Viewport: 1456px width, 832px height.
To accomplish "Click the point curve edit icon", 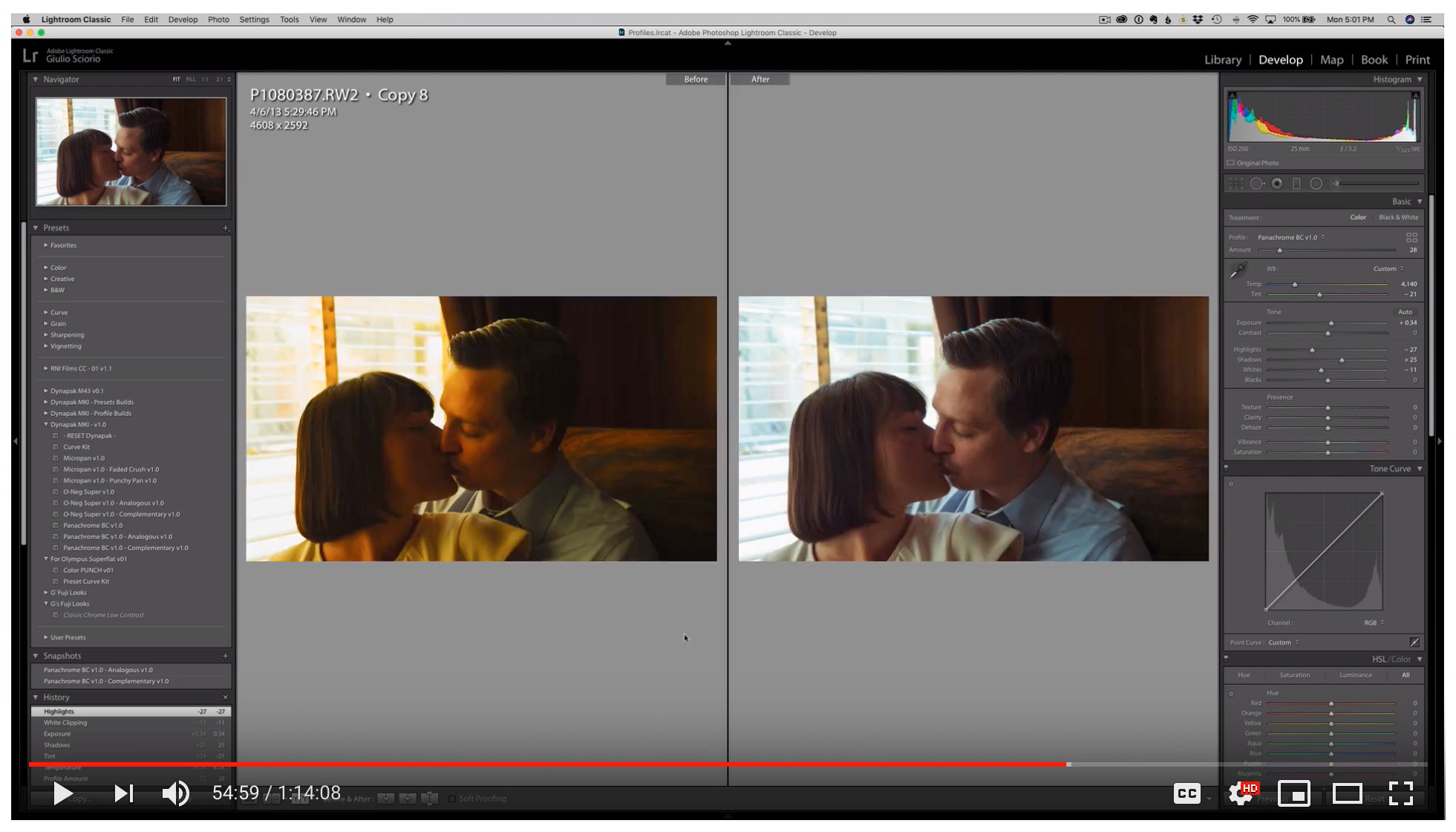I will pos(1414,642).
